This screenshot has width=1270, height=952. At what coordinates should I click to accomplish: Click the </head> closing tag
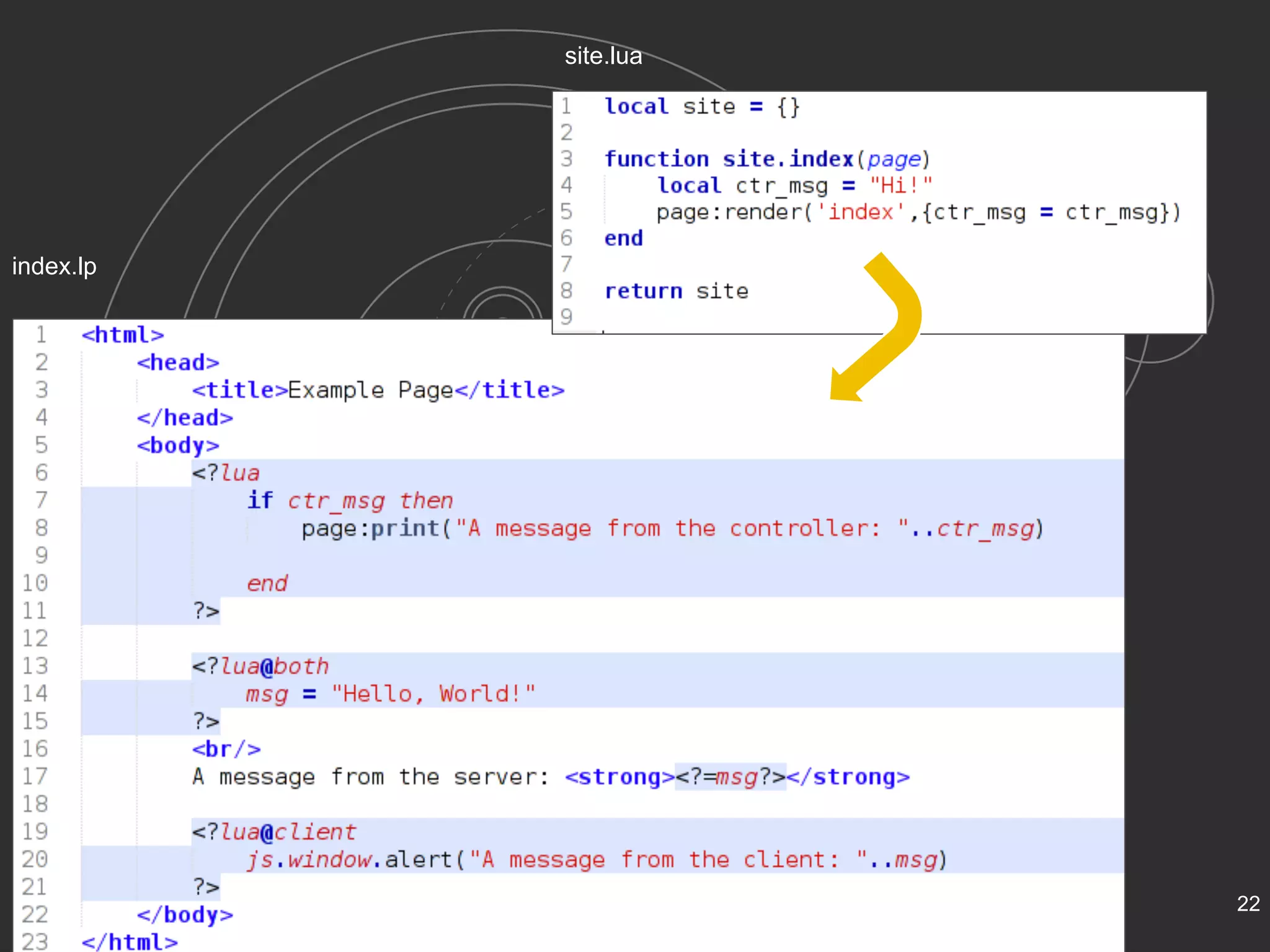185,418
